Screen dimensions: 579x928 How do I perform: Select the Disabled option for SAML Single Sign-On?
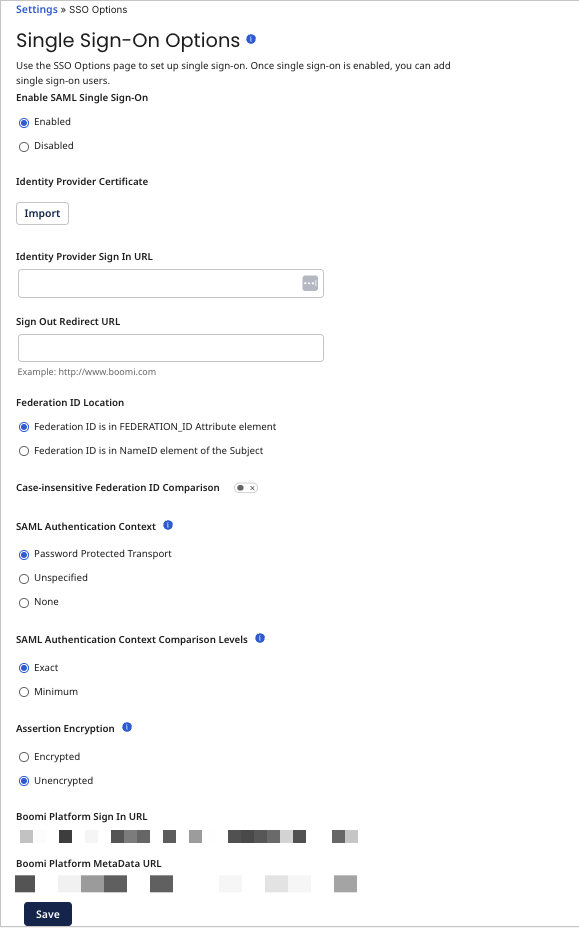23,146
